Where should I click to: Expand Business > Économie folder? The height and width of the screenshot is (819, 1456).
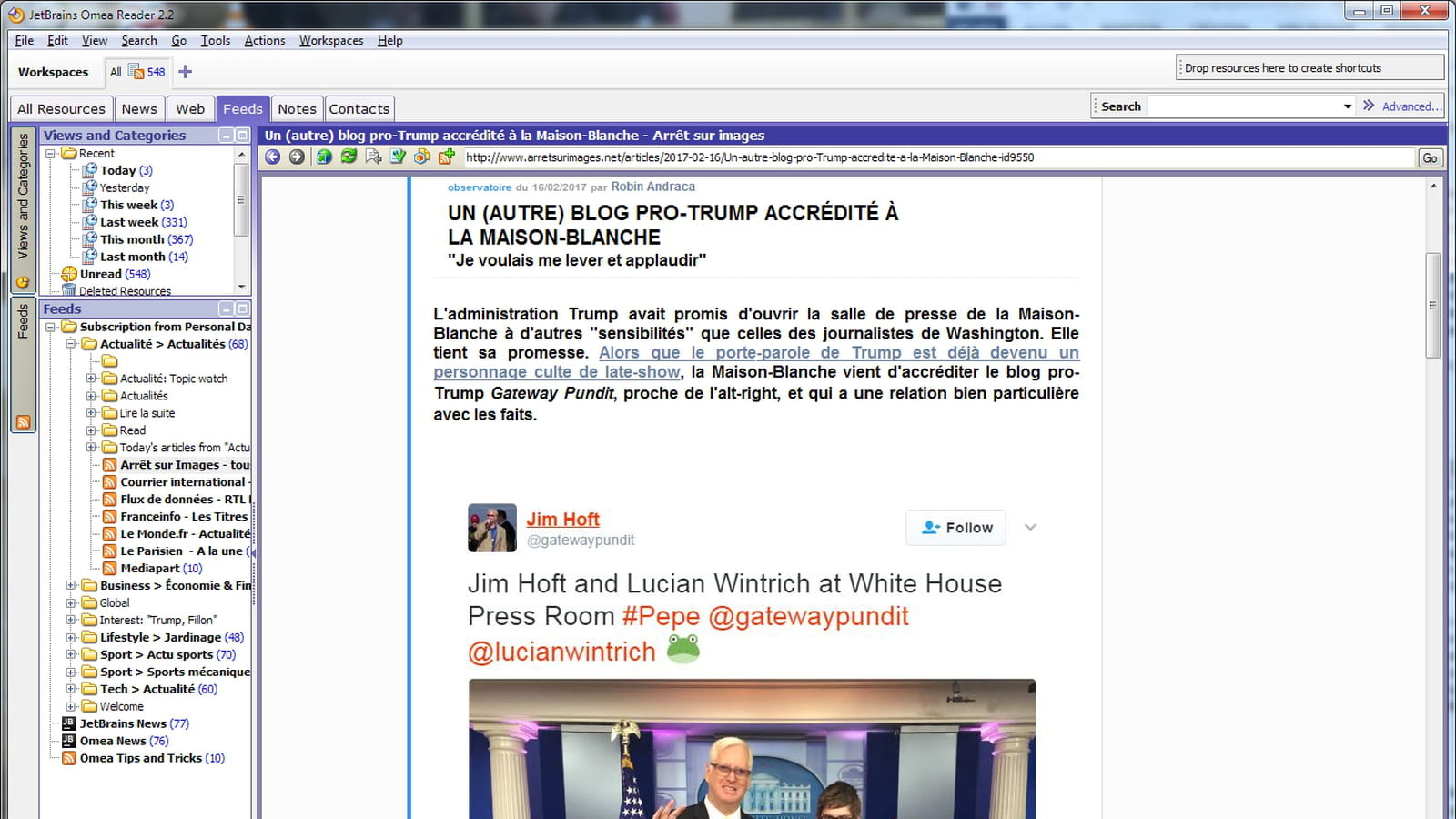point(70,586)
